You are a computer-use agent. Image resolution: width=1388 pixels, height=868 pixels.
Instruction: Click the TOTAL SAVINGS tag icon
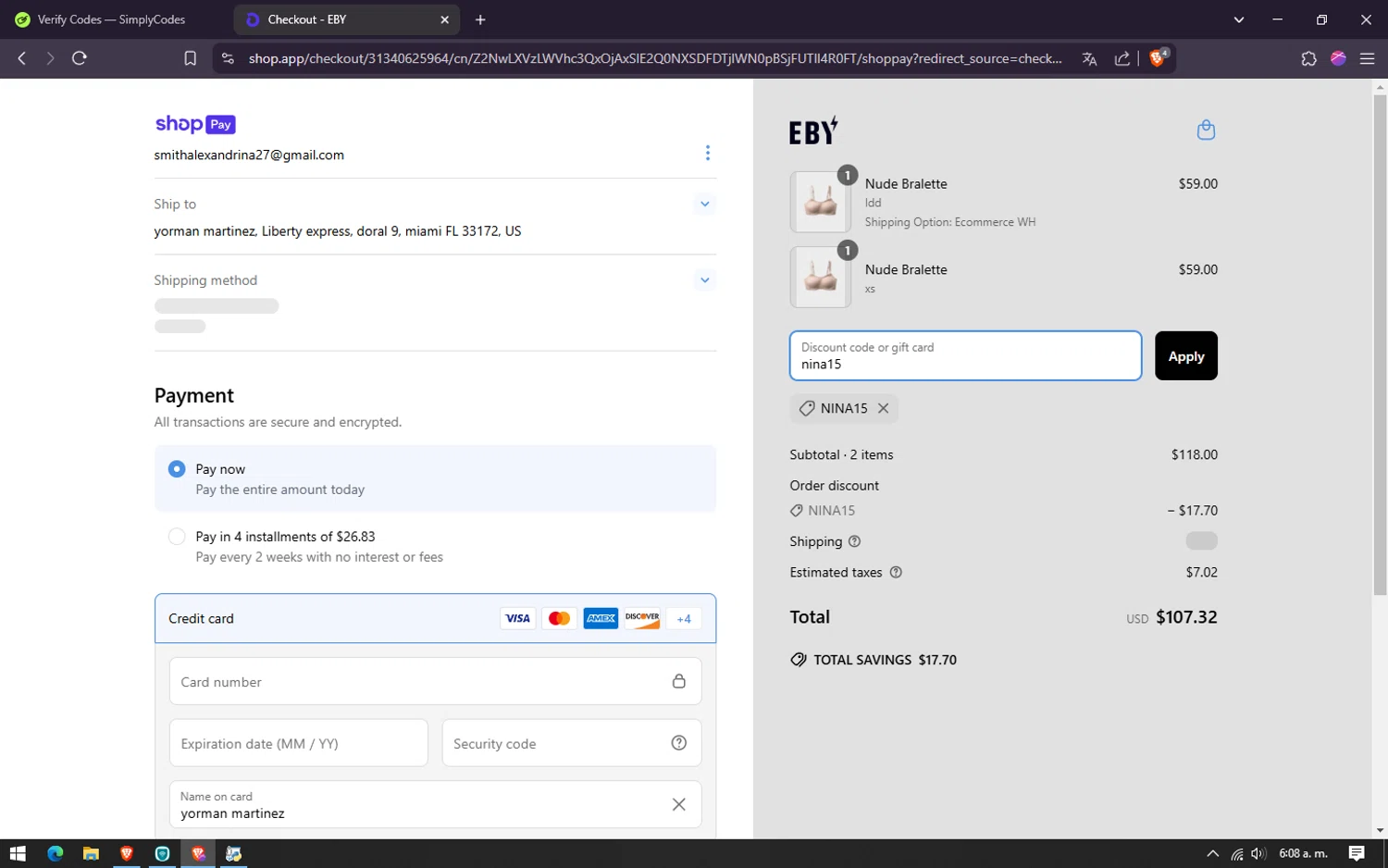coord(799,660)
